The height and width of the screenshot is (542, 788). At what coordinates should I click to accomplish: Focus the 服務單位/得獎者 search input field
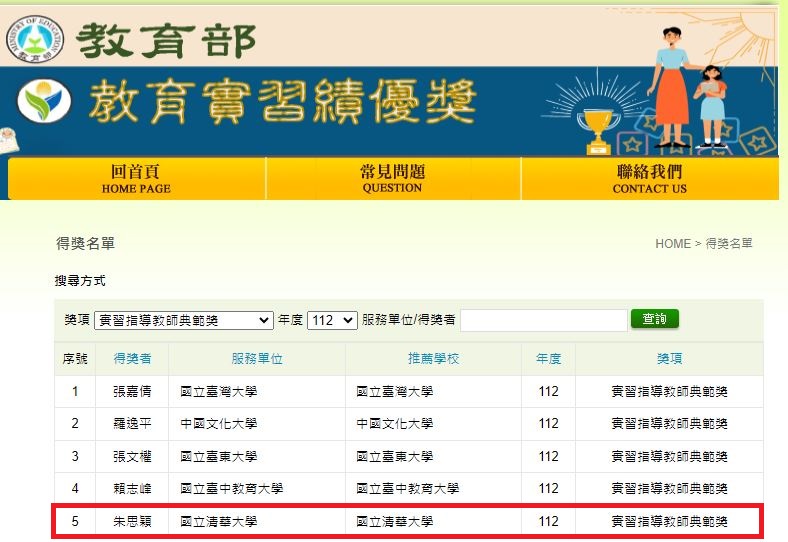pos(544,320)
